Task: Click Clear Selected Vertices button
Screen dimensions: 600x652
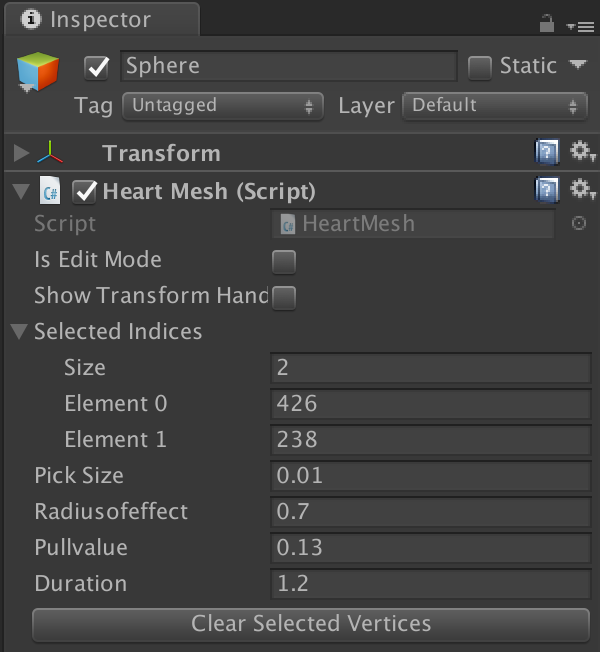Action: point(311,624)
